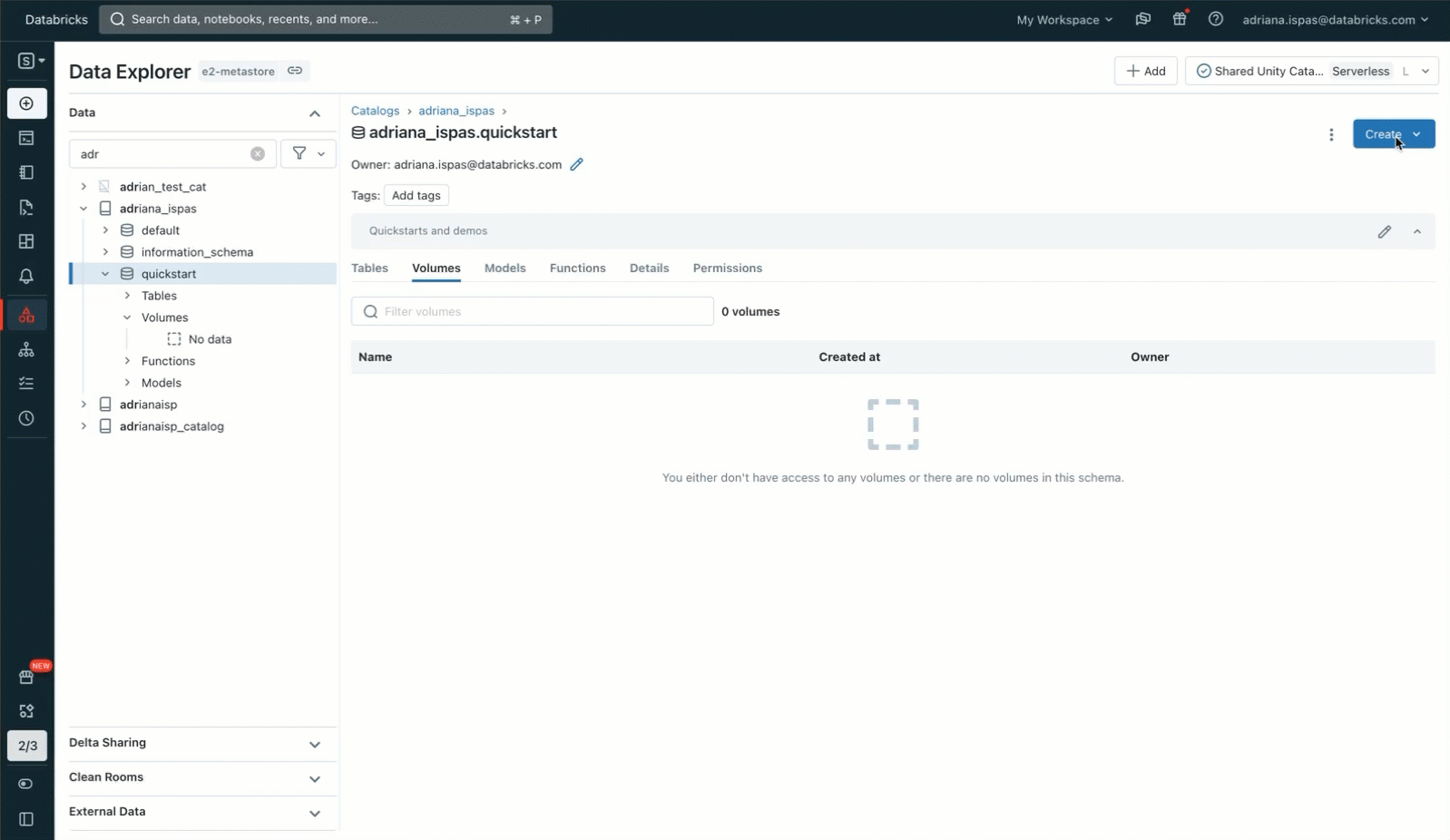The width and height of the screenshot is (1450, 840).
Task: Collapse the sidebar using the panel icon
Action: pyautogui.click(x=27, y=819)
